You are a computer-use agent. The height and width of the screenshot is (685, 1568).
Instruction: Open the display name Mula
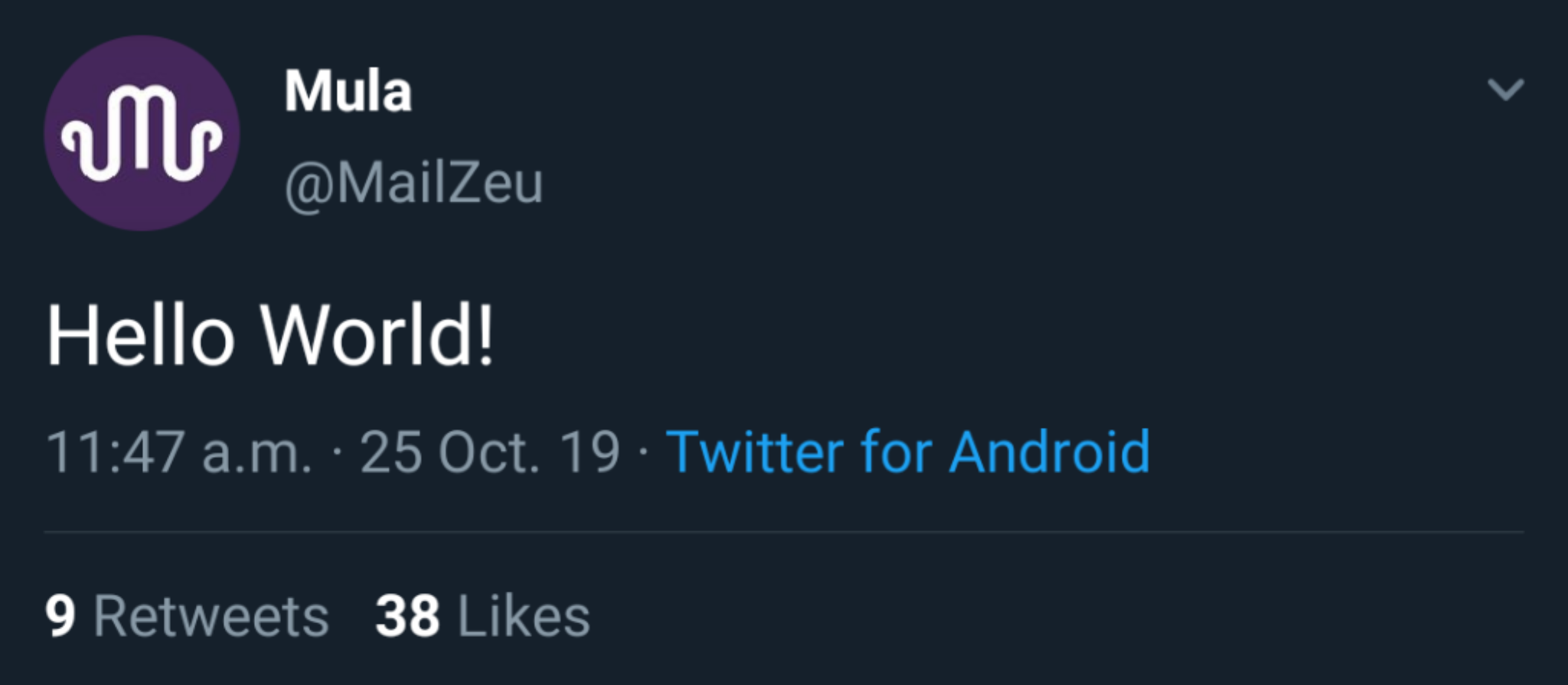click(x=348, y=92)
